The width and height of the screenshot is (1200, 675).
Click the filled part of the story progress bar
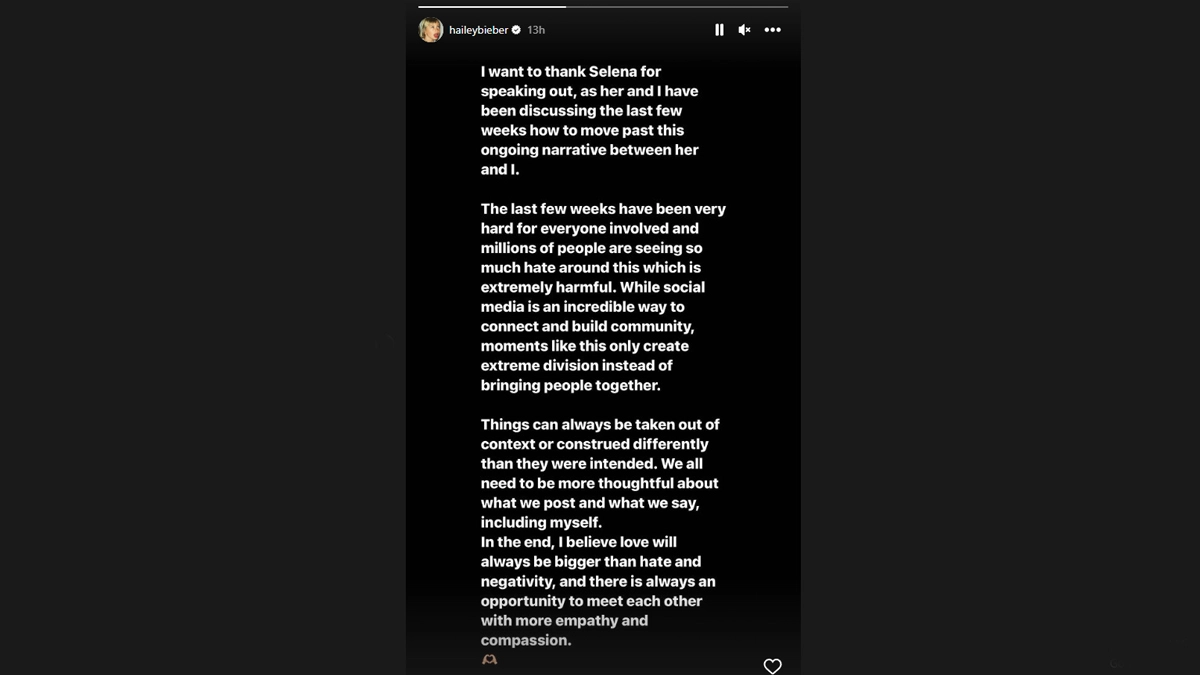point(490,7)
